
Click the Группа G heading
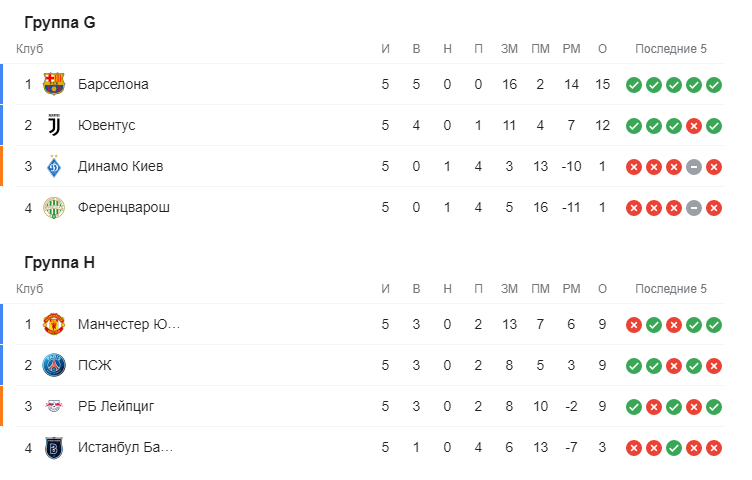[60, 23]
